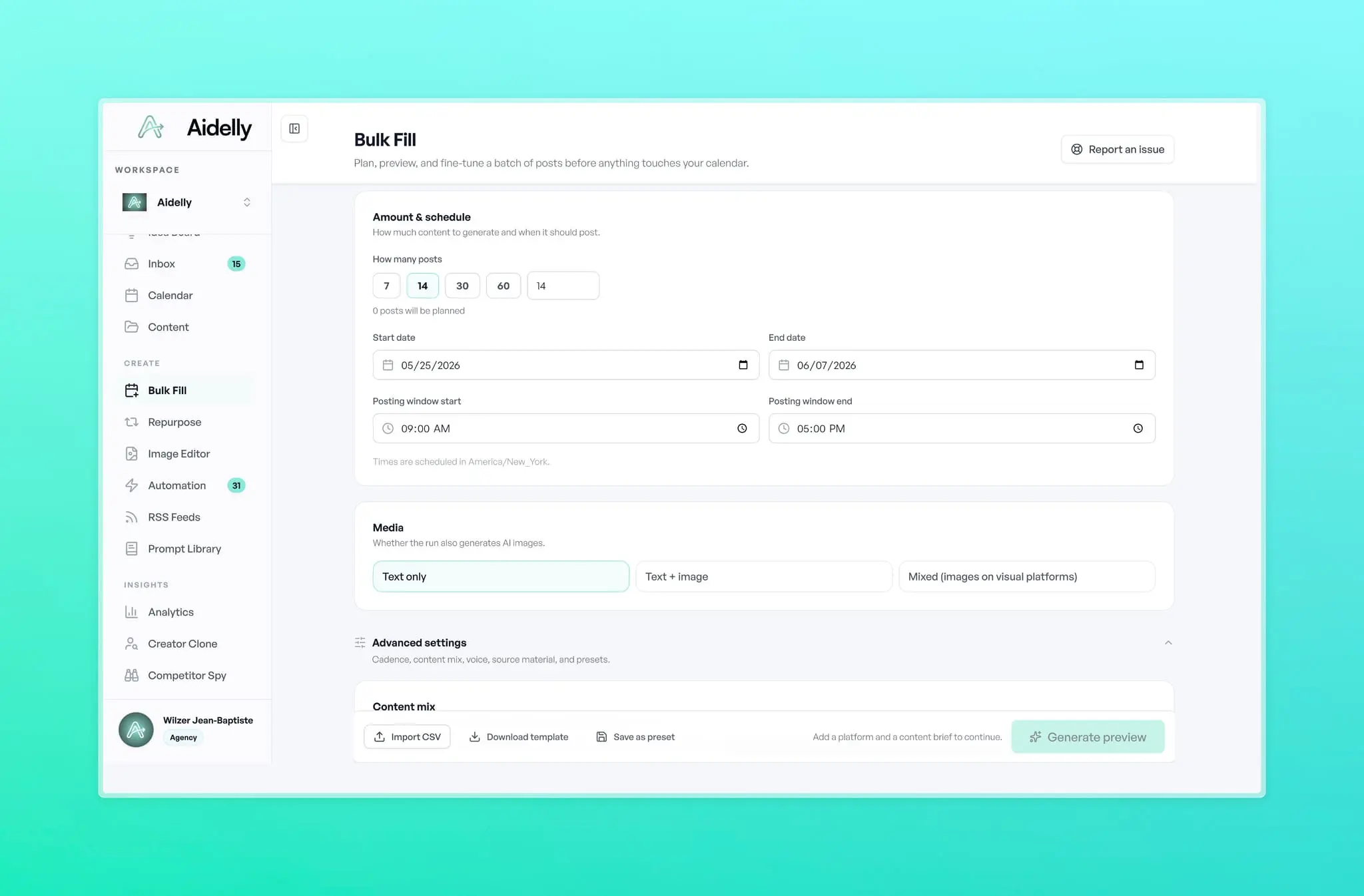Open Inbox from the sidebar
Image resolution: width=1364 pixels, height=896 pixels.
(186, 264)
